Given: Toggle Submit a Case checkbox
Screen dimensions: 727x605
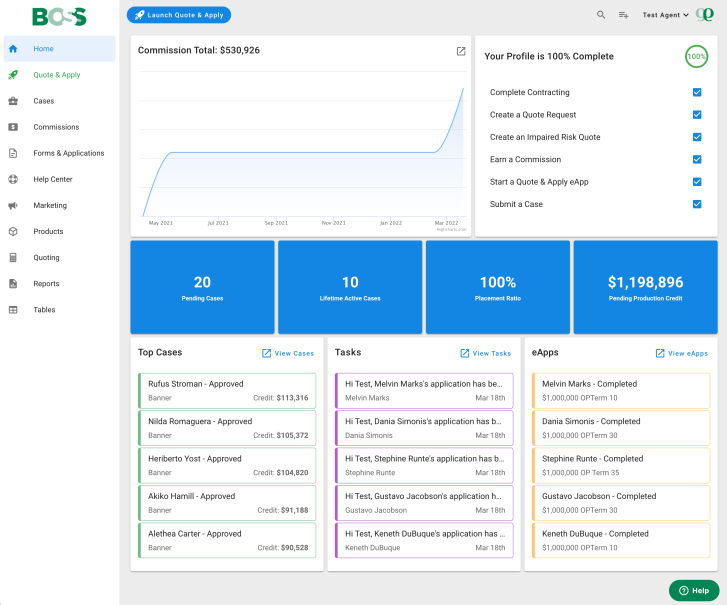Looking at the screenshot, I should [x=697, y=204].
